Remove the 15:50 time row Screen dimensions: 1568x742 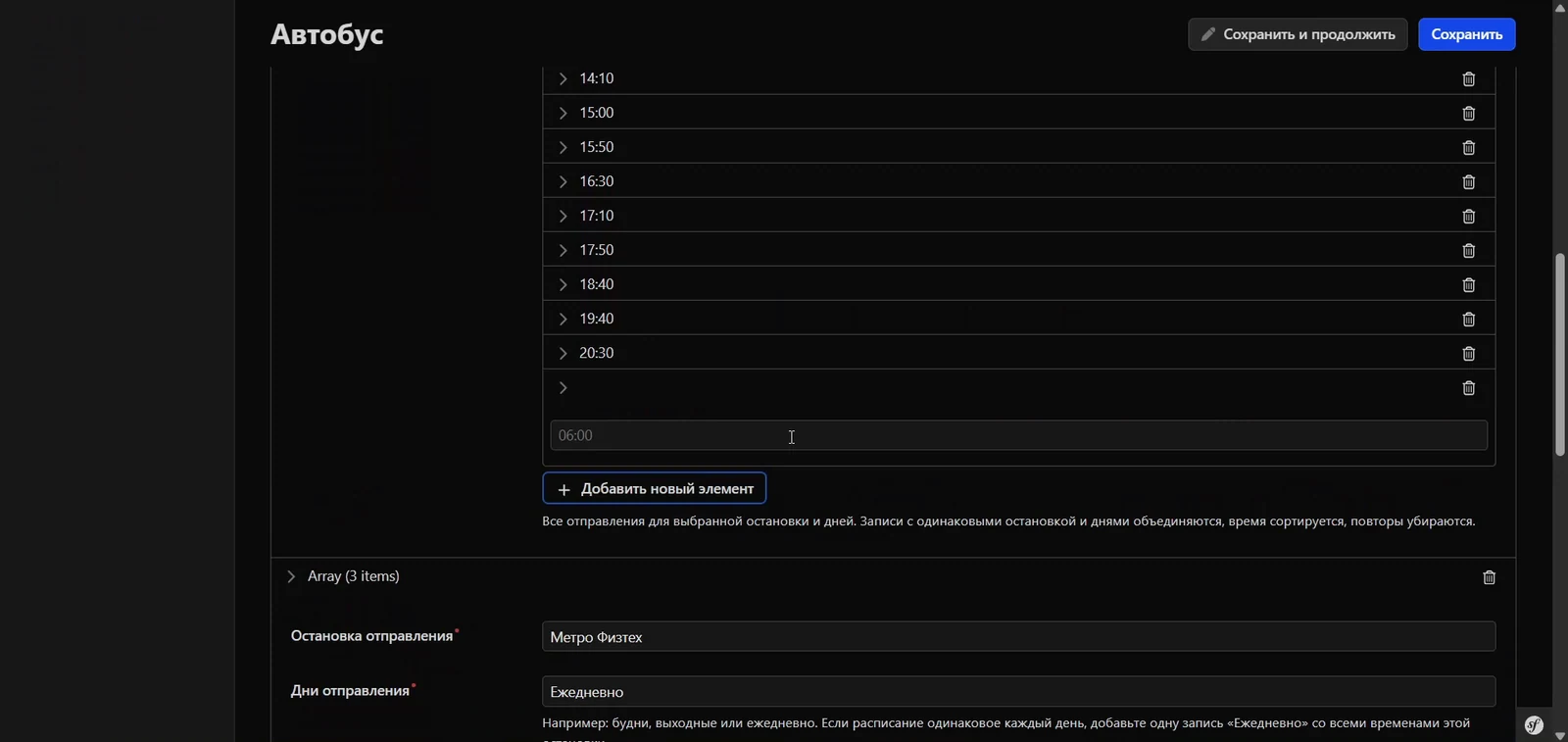coord(1468,147)
